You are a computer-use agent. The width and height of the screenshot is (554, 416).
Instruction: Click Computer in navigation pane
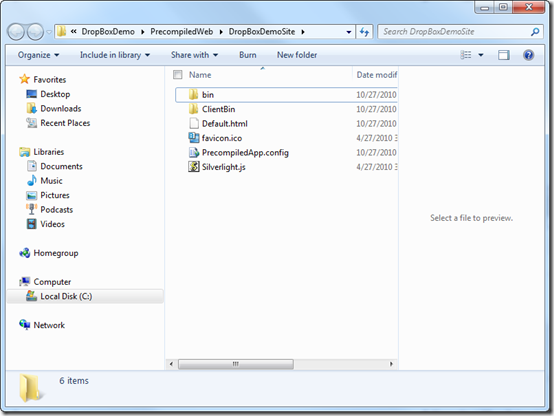pos(52,282)
